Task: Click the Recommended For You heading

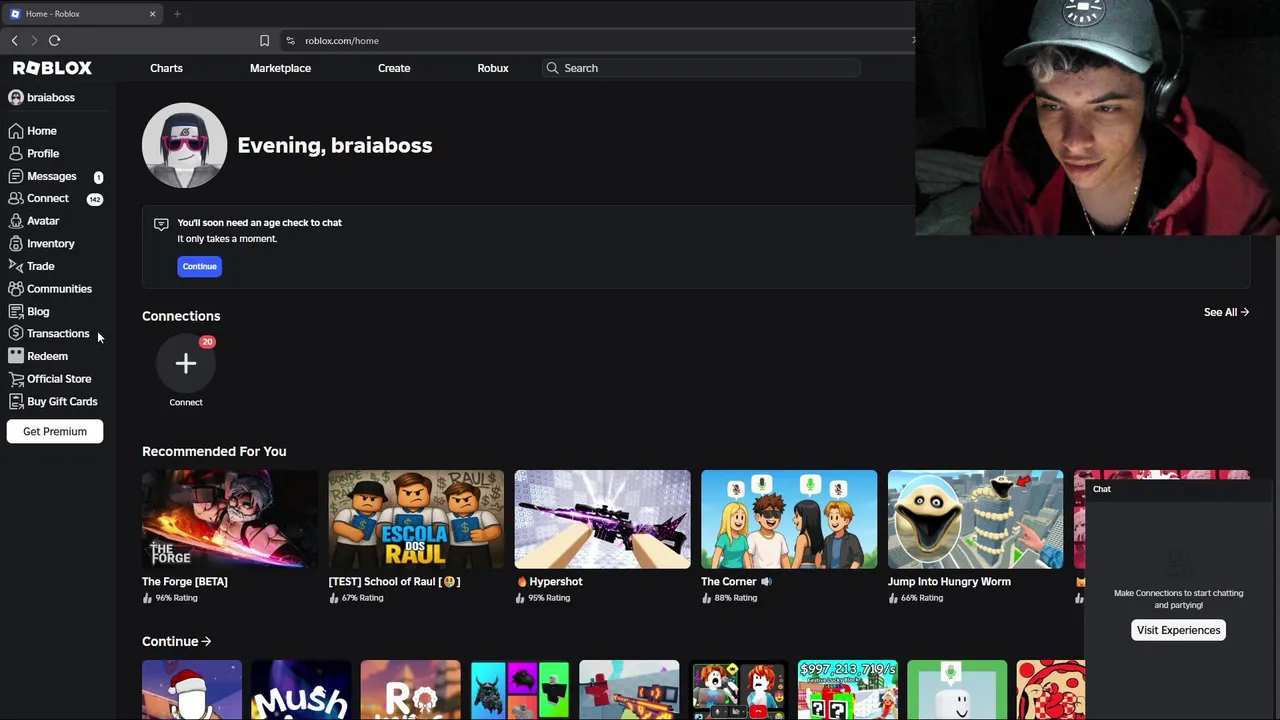Action: point(214,451)
